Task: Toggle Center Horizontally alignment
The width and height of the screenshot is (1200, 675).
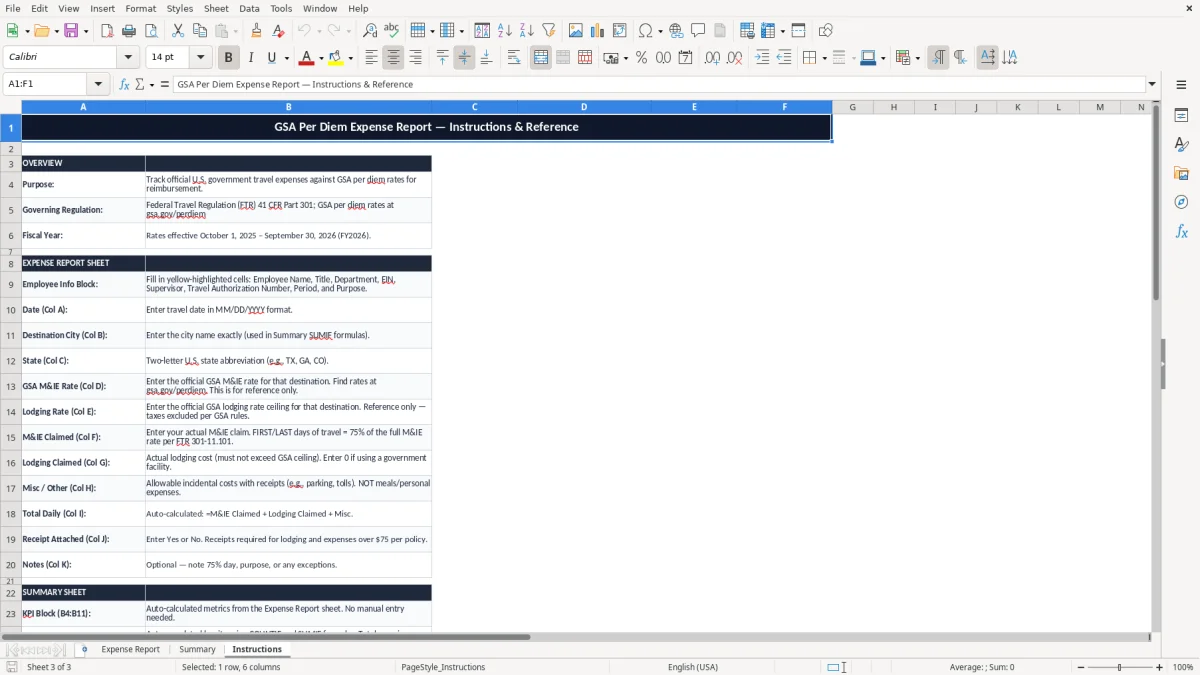Action: [x=393, y=58]
